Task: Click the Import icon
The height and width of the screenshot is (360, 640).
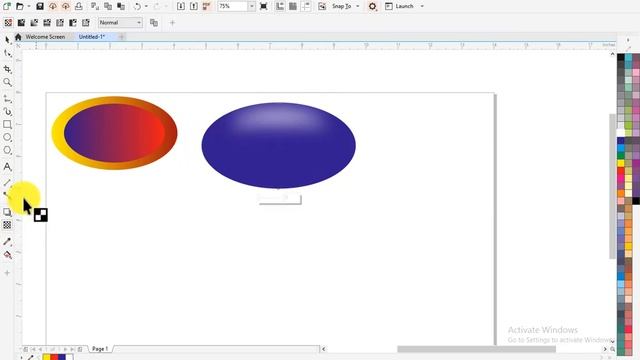Action: coord(181,6)
